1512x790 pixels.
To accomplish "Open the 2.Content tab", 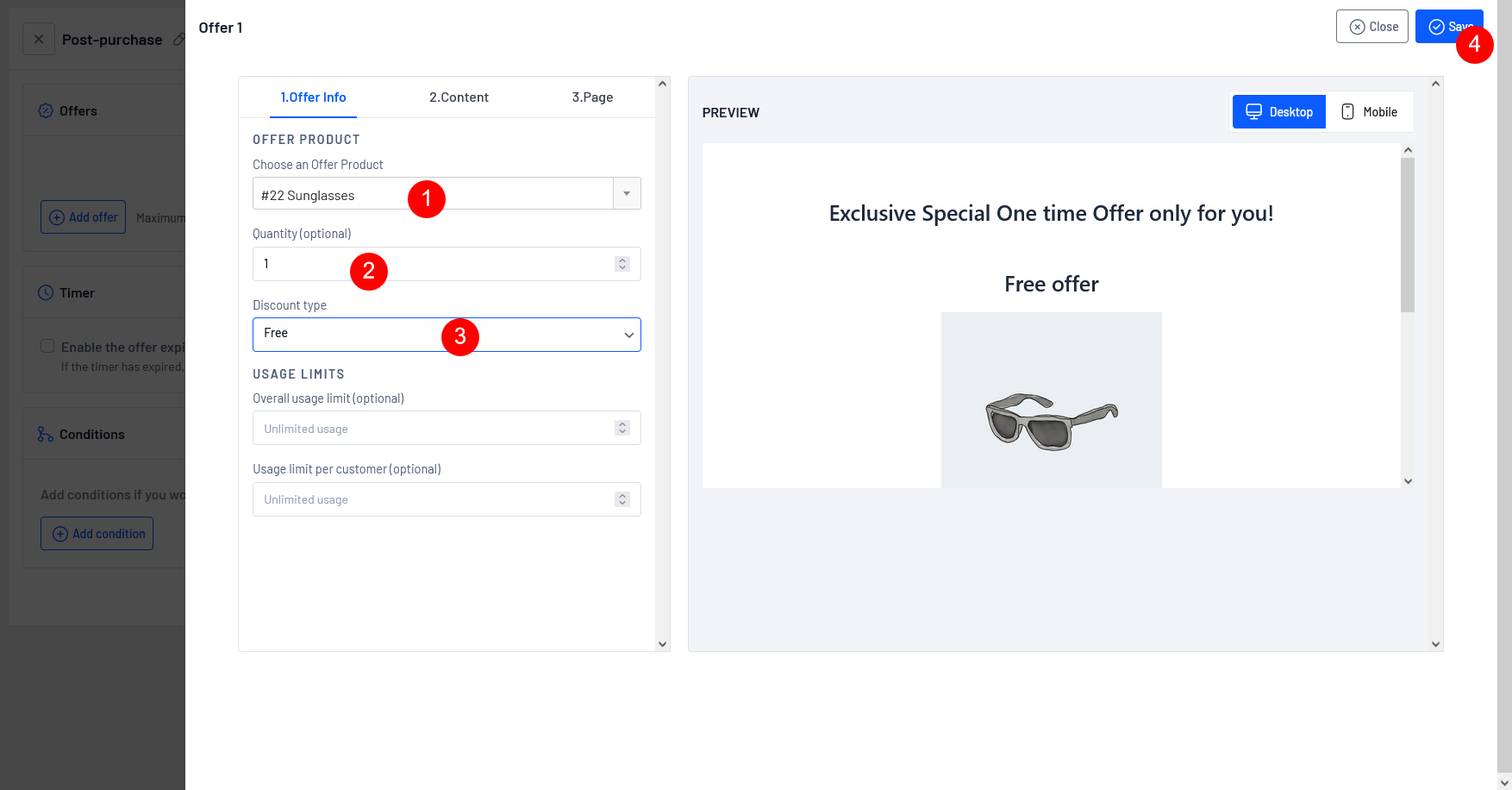I will click(x=459, y=97).
